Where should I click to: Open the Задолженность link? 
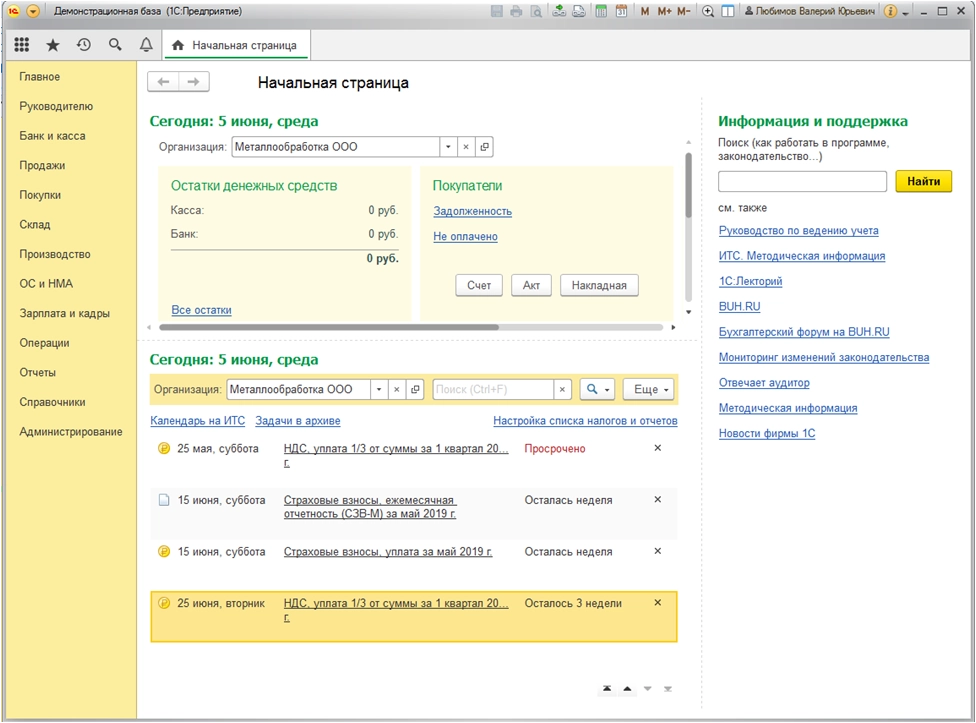(x=472, y=212)
